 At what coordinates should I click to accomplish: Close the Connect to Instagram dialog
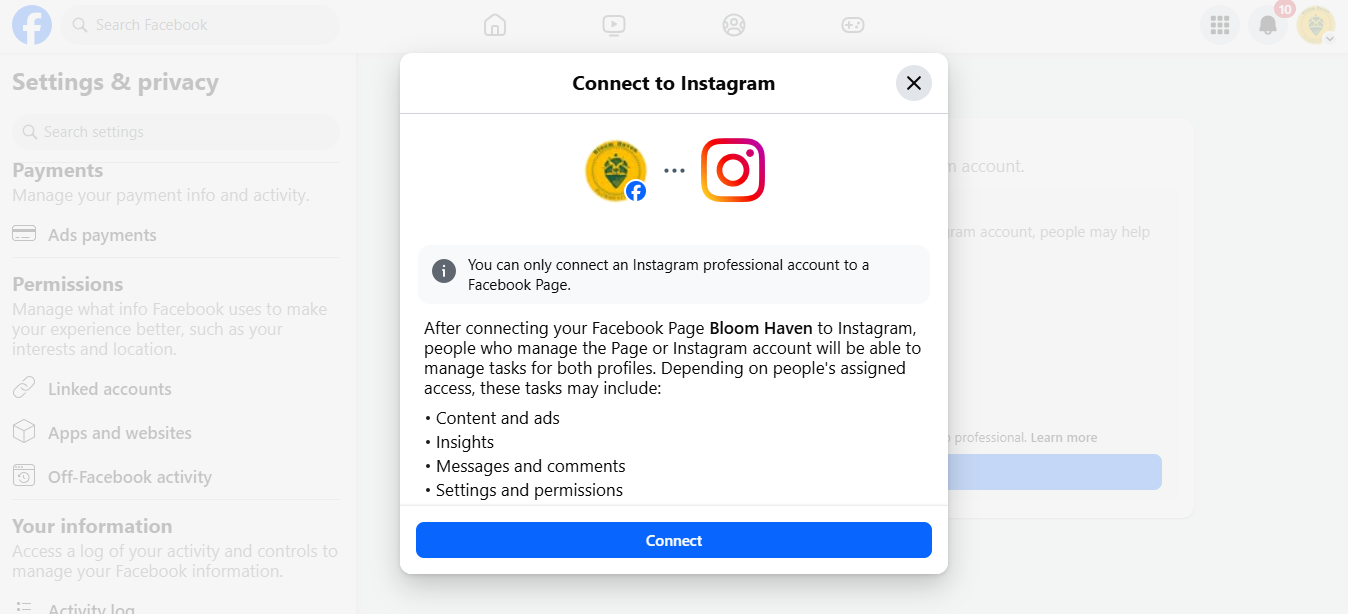pyautogui.click(x=914, y=83)
